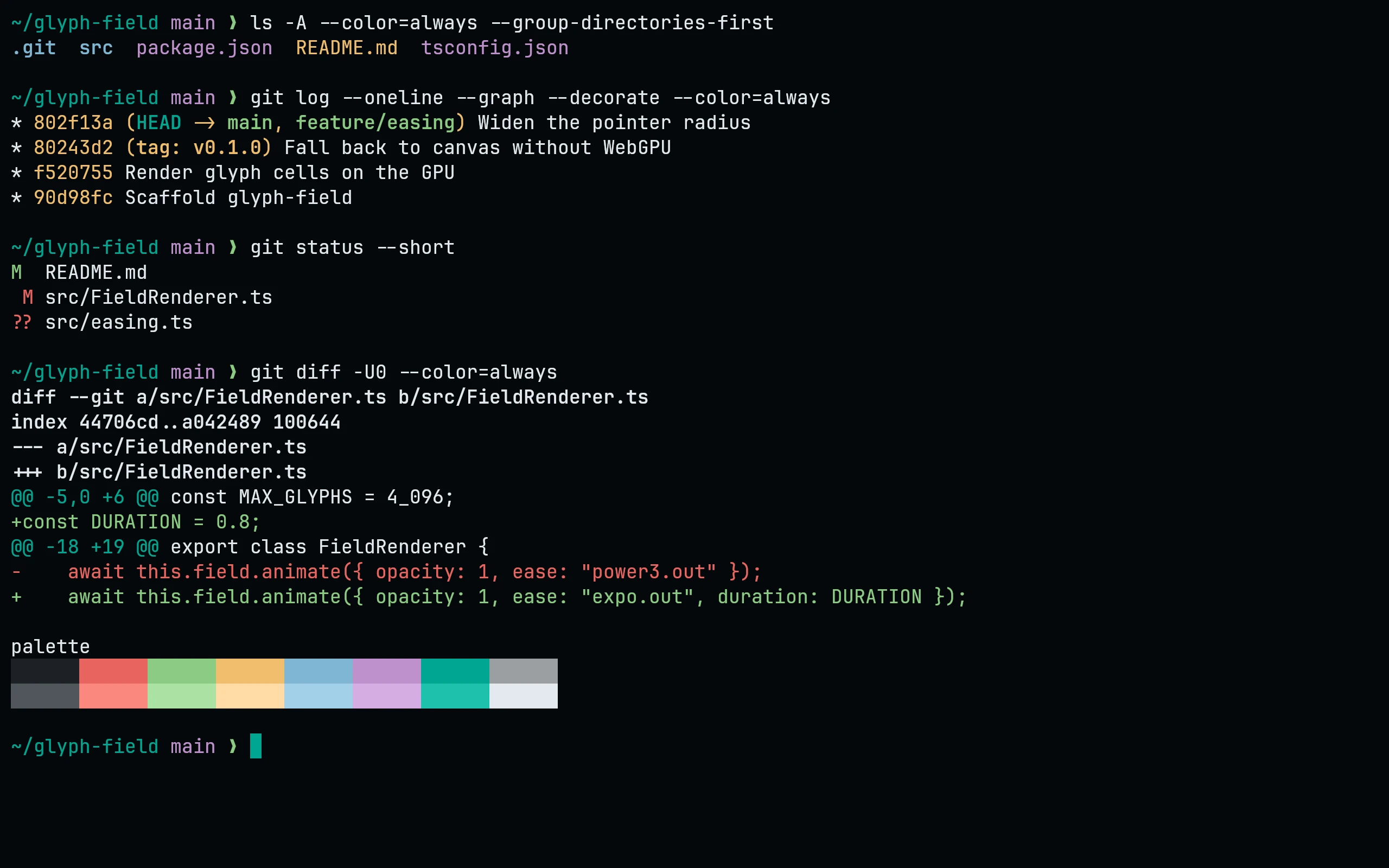
Task: Click package.json in the ls output
Action: (x=205, y=48)
